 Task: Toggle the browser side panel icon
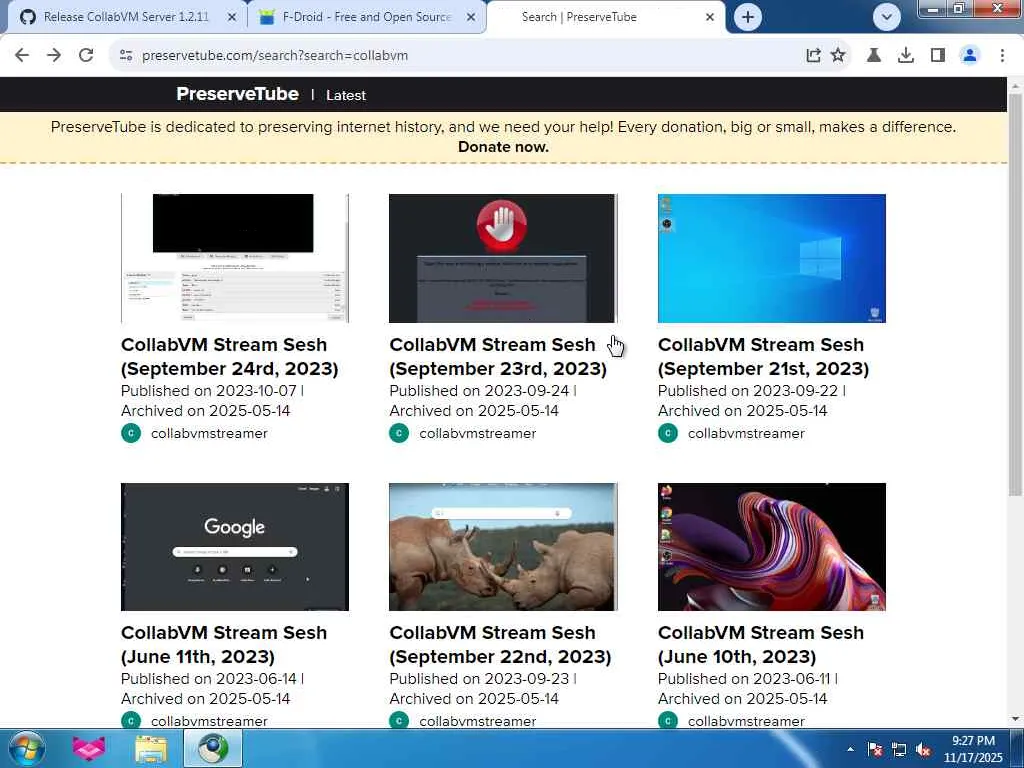click(x=938, y=56)
